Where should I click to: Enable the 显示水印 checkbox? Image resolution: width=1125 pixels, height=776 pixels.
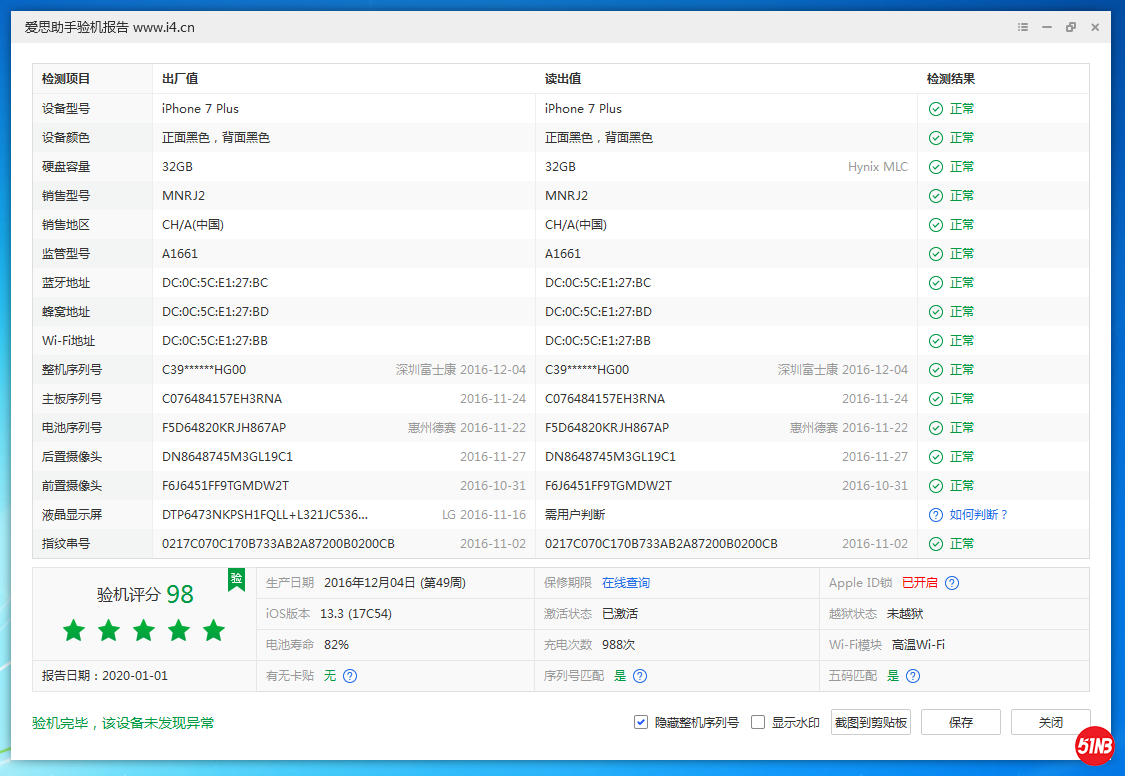[758, 722]
